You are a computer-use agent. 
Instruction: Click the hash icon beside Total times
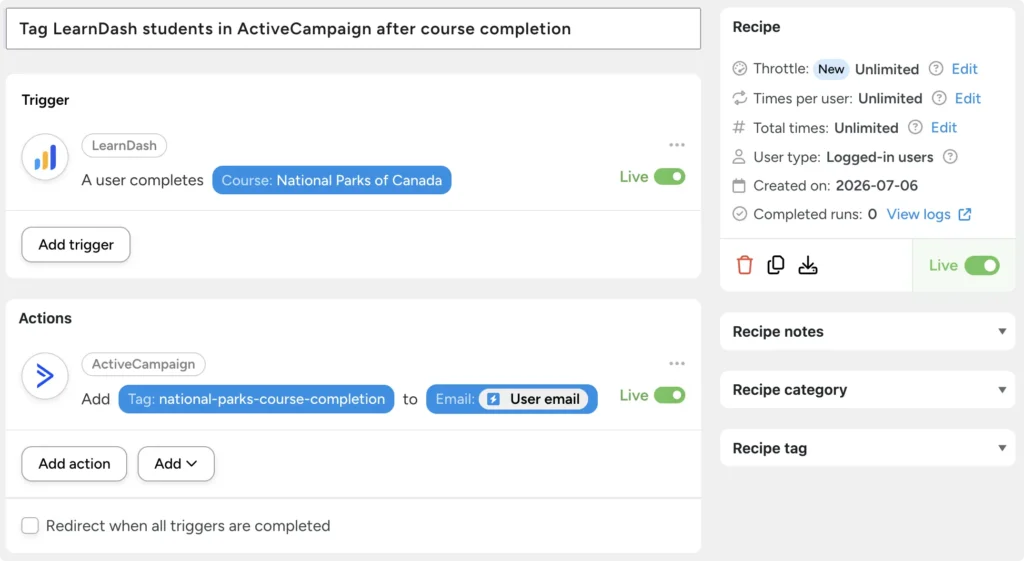pyautogui.click(x=739, y=127)
